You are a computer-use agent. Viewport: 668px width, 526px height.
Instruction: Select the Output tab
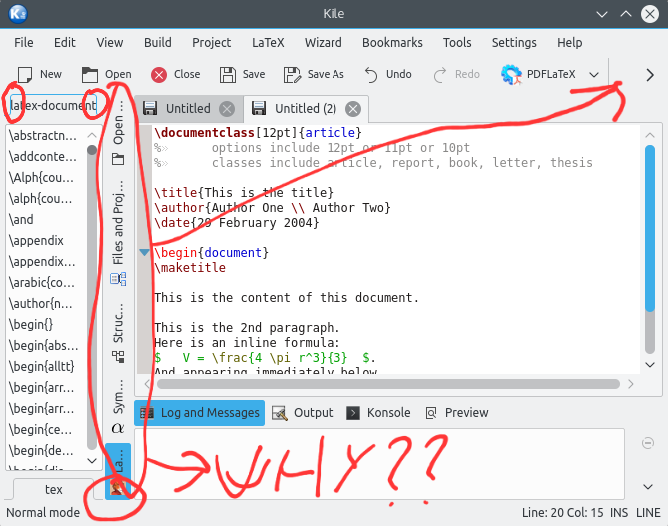[x=302, y=413]
